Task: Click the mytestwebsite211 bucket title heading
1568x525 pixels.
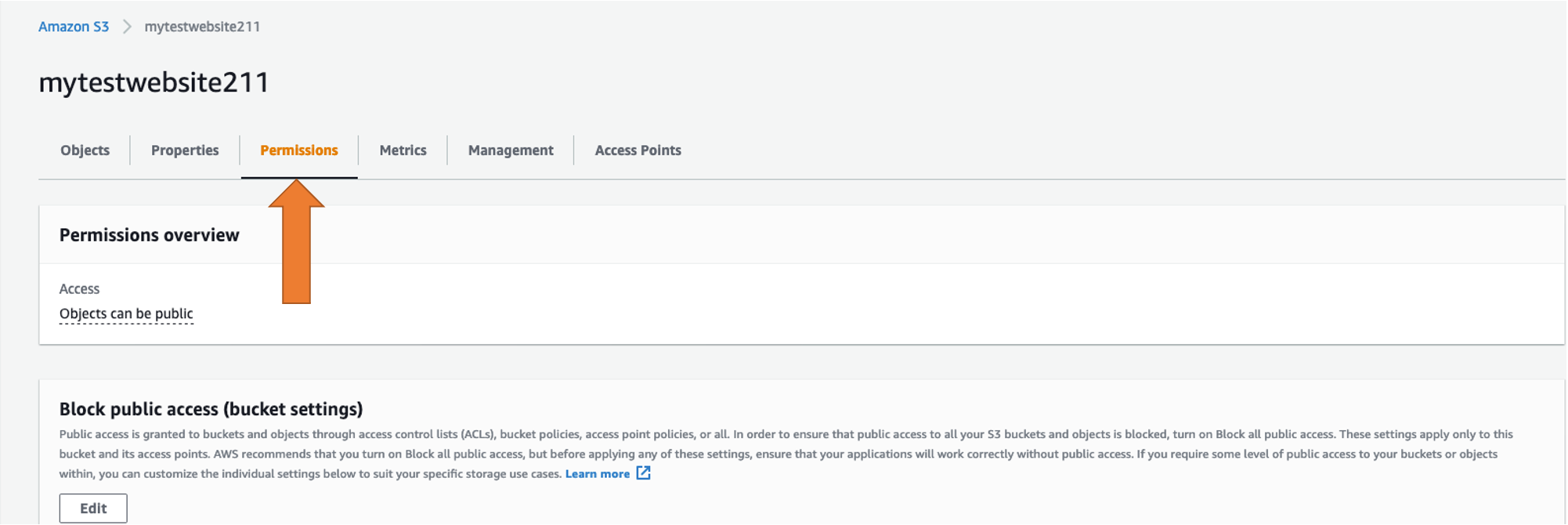Action: pos(154,82)
